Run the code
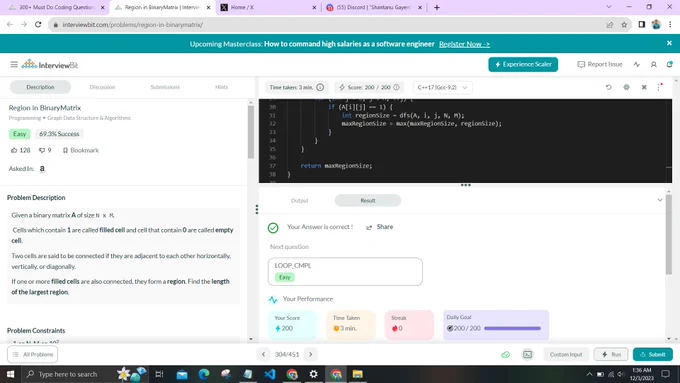 click(611, 354)
